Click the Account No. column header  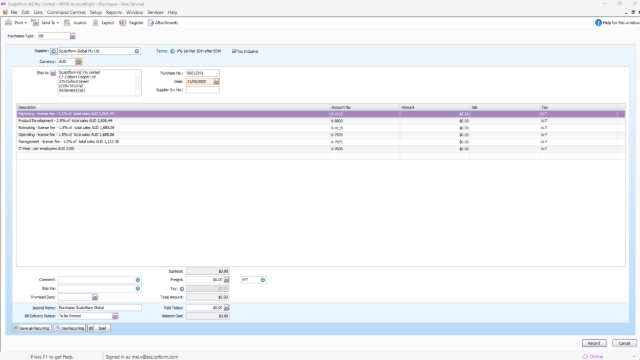[x=364, y=107]
